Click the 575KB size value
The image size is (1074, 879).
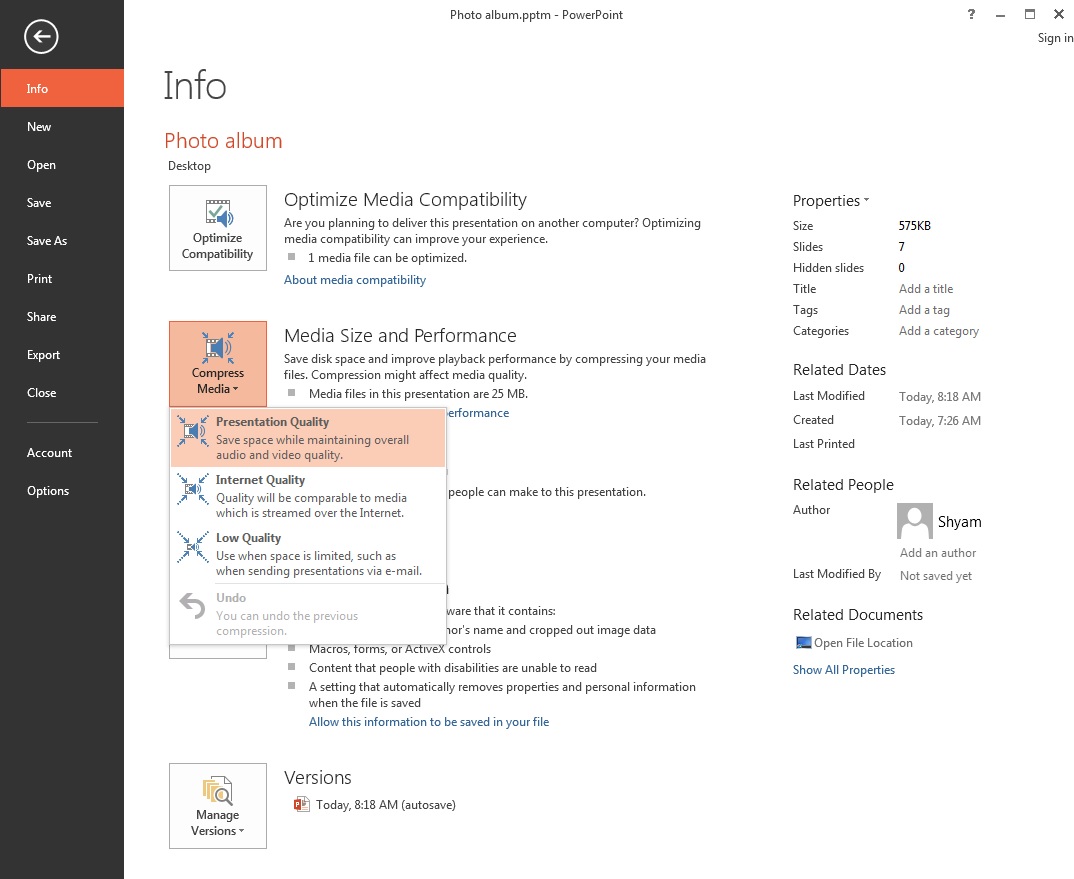(914, 225)
